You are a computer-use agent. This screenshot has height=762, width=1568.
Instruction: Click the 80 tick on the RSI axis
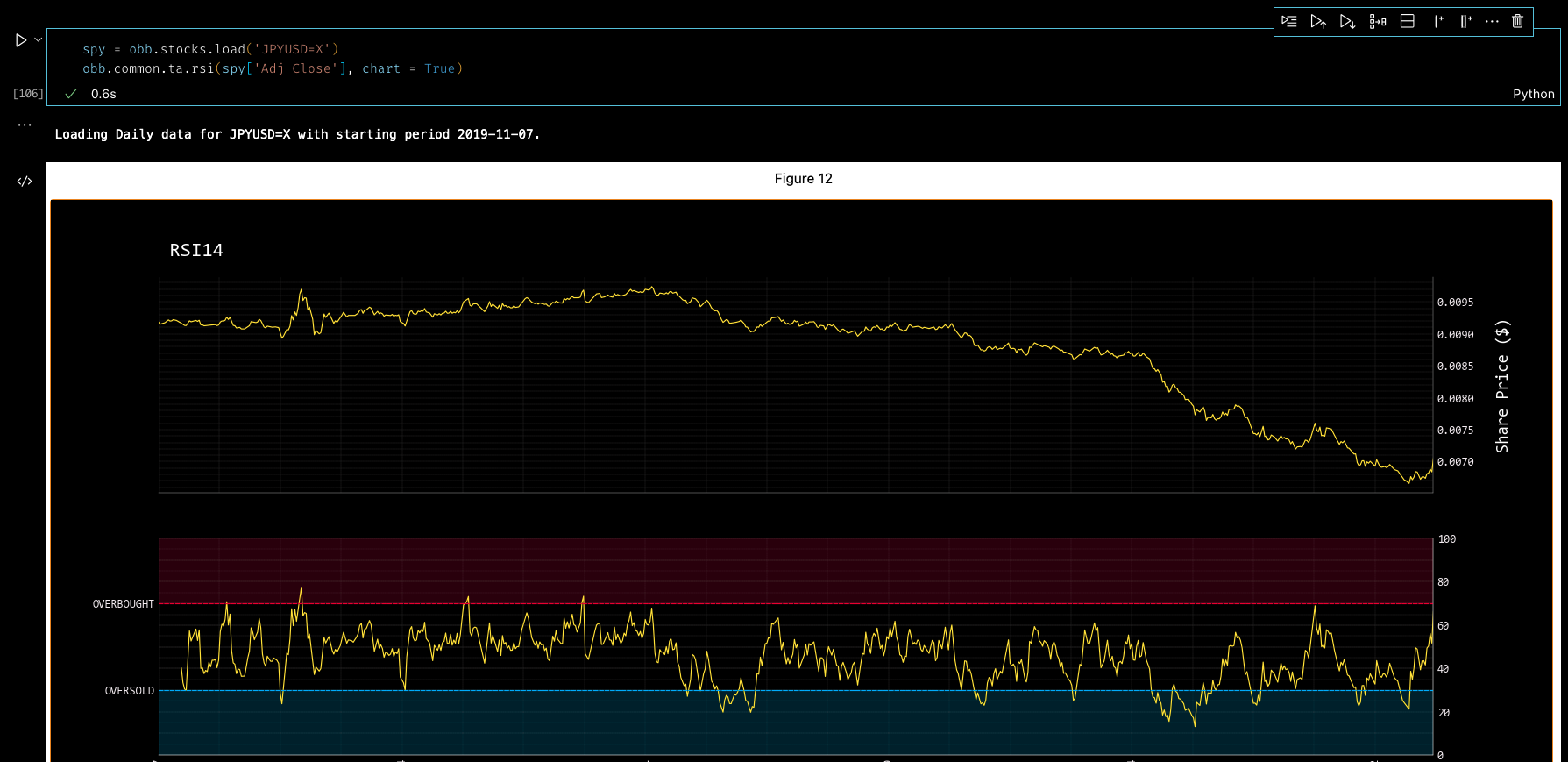1444,582
